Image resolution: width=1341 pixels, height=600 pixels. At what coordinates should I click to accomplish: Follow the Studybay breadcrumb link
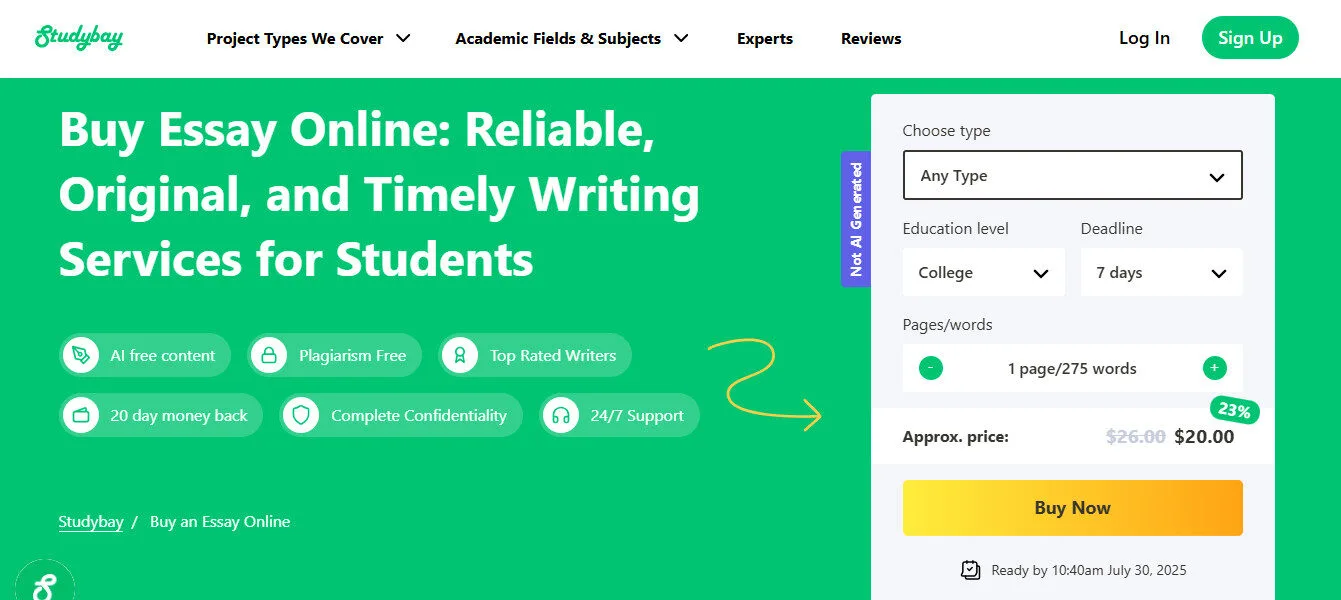[91, 522]
